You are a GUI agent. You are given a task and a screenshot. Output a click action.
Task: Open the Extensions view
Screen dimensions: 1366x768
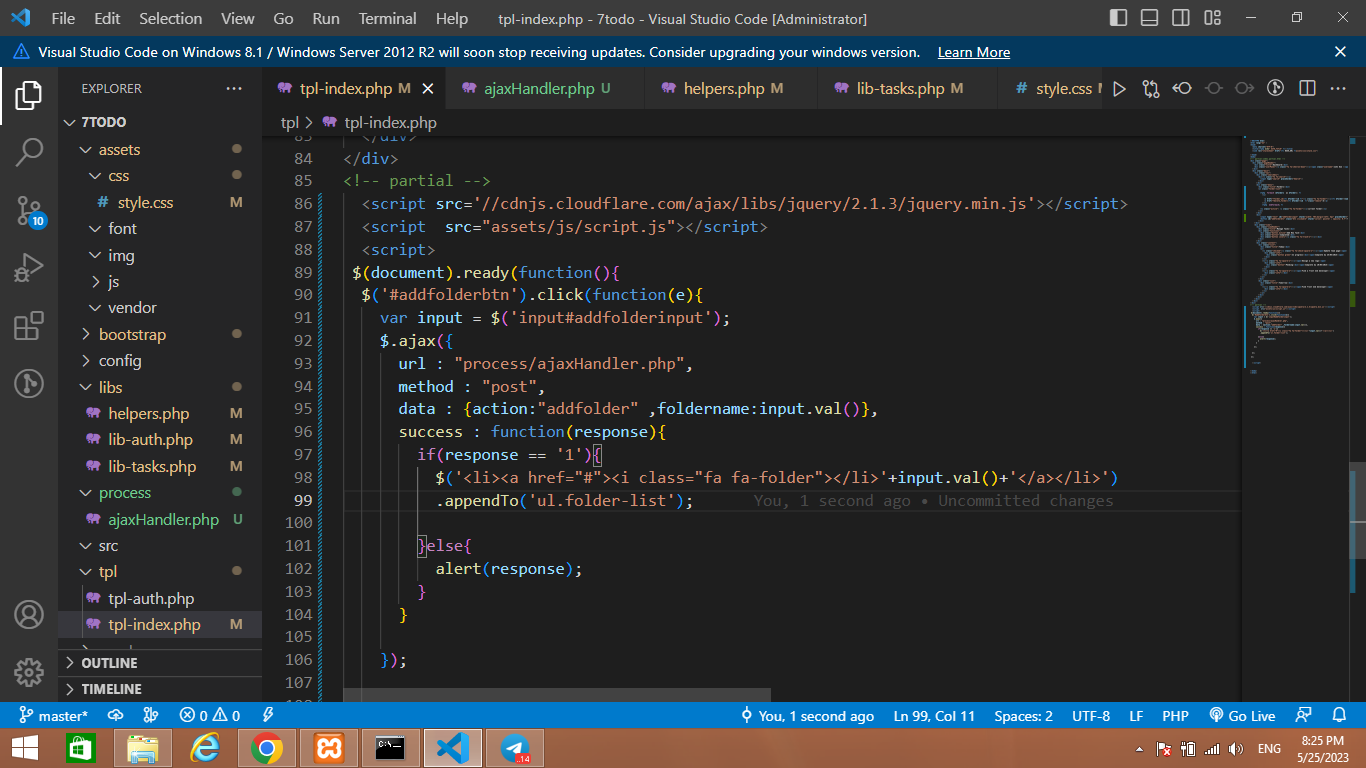(29, 326)
